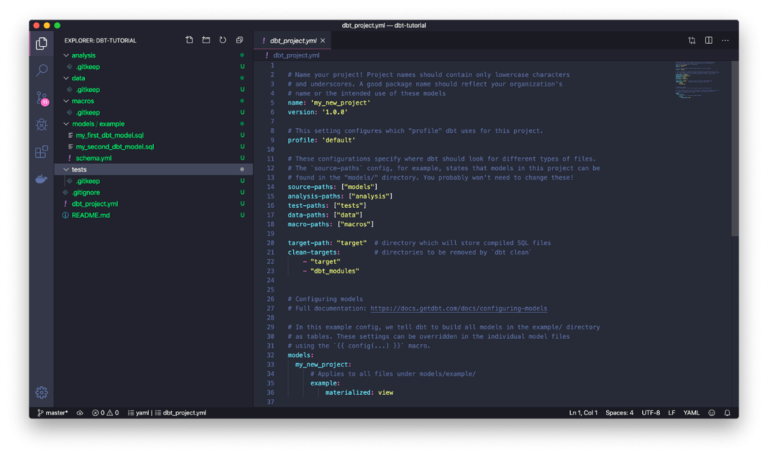Screen dimensions: 768x457
Task: Click the clean-targets: line
Action: coord(313,252)
